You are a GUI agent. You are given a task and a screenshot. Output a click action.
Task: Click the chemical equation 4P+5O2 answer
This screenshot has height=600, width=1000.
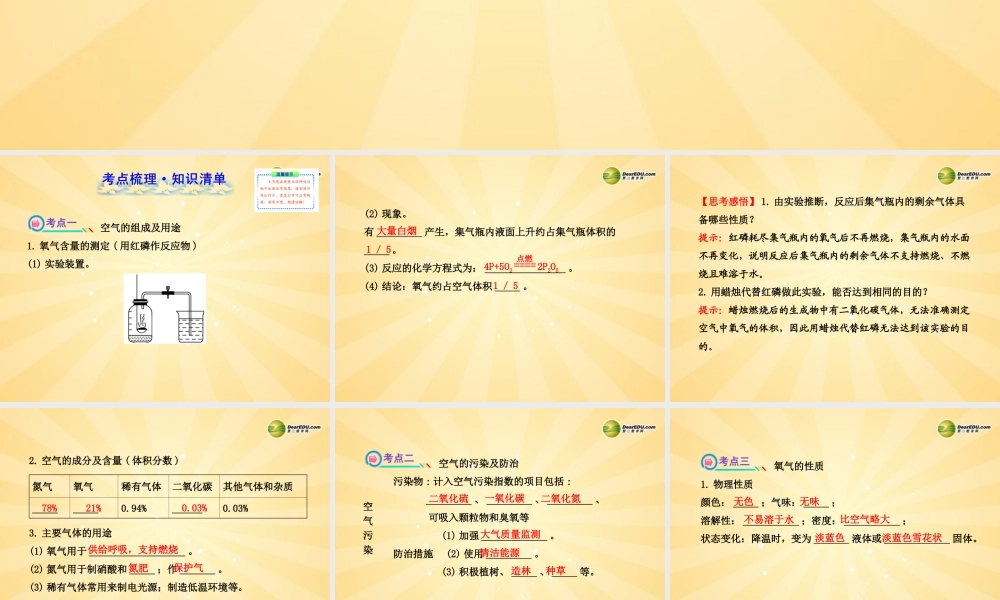[521, 266]
